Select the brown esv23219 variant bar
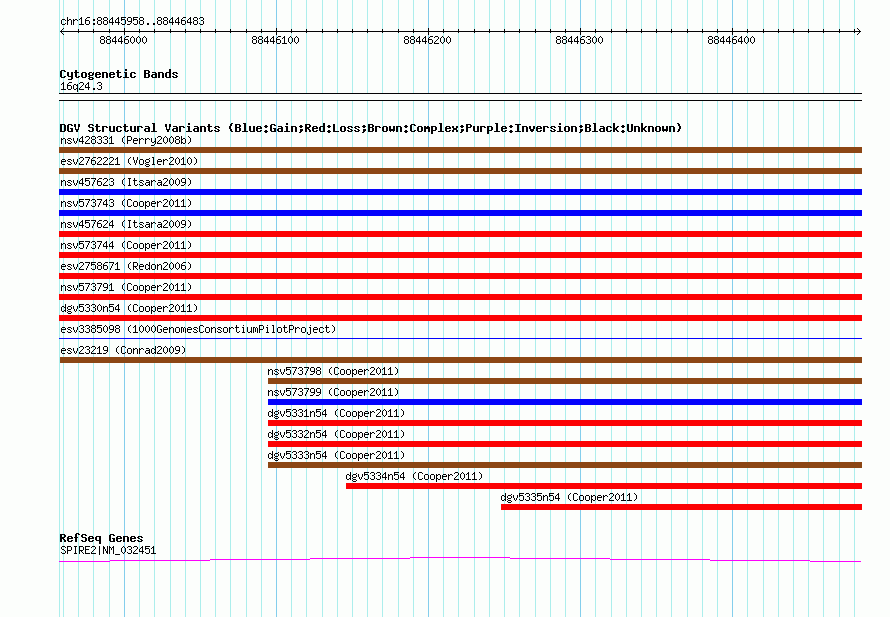The image size is (890, 617). click(460, 360)
